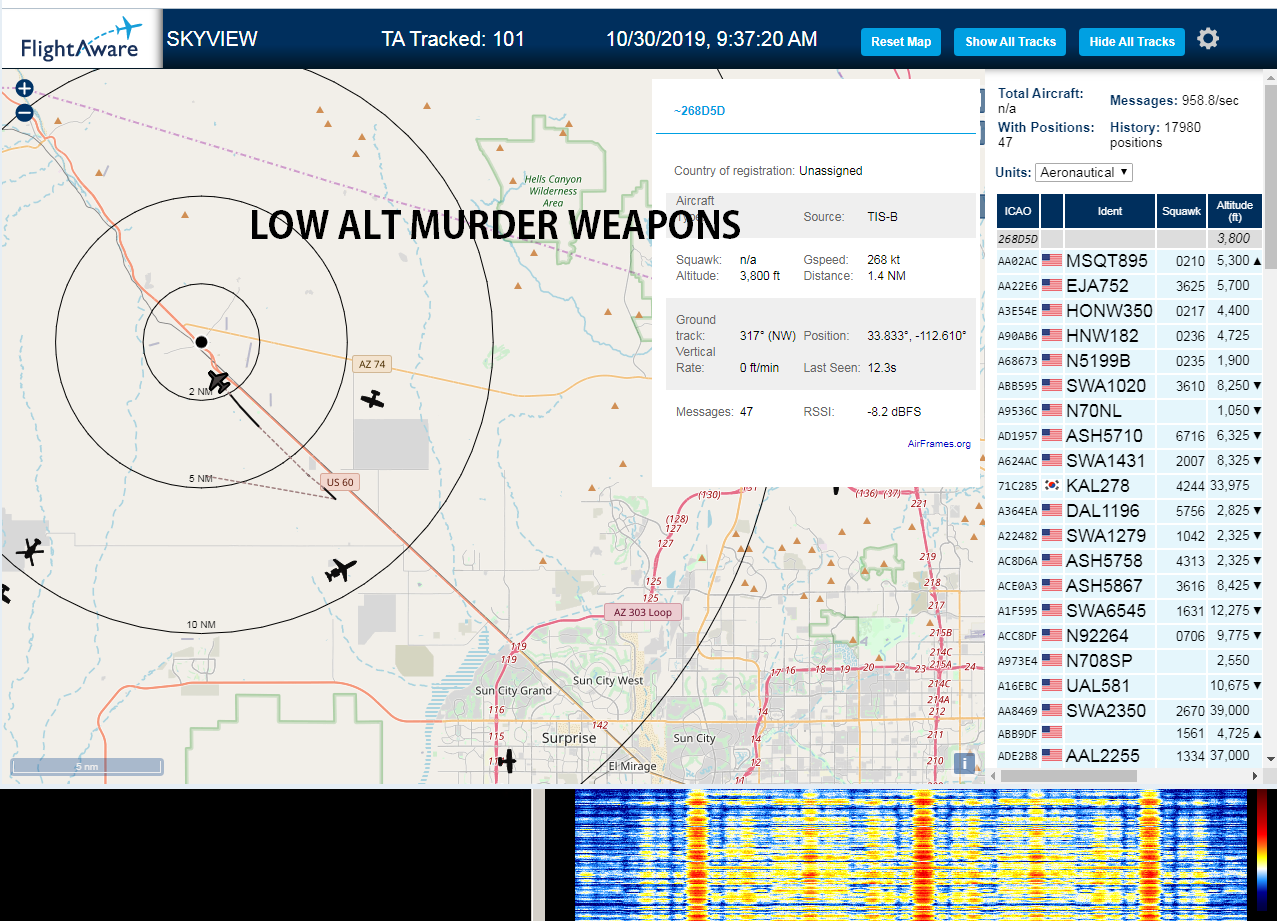Select the N5199B aircraft row
The image size is (1277, 921).
point(1129,360)
